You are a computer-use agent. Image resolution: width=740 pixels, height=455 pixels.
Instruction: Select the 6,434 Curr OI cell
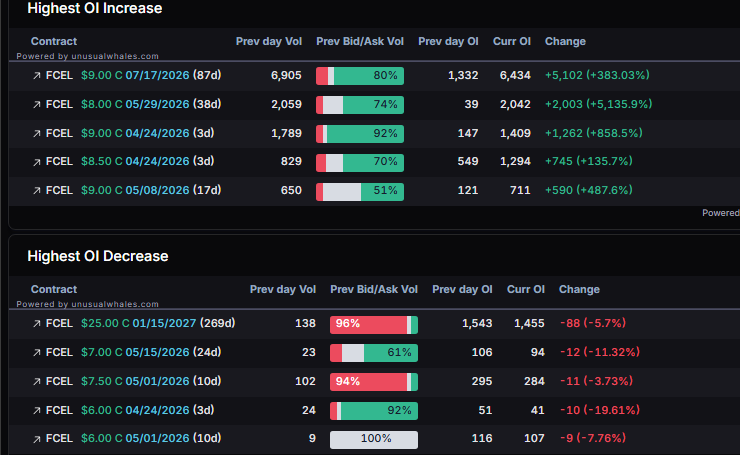pyautogui.click(x=515, y=76)
